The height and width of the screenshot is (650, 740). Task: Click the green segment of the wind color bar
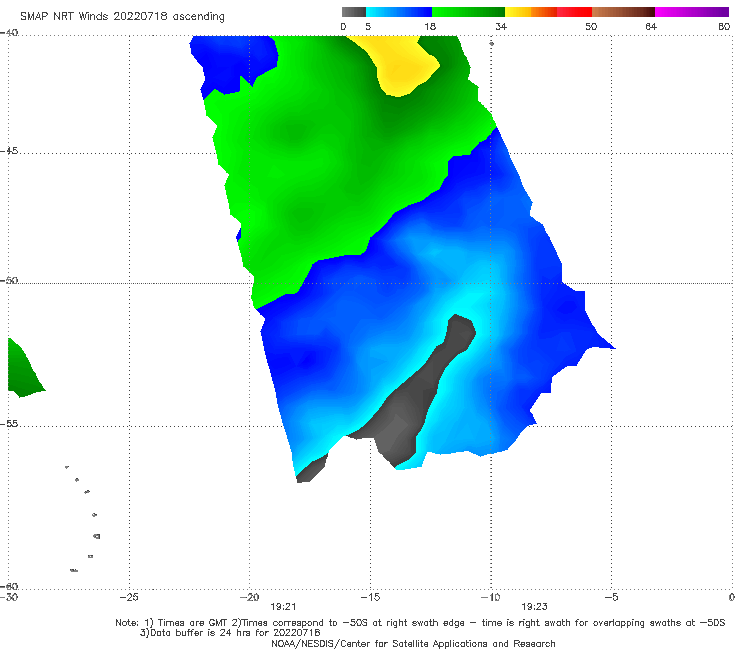tap(468, 12)
